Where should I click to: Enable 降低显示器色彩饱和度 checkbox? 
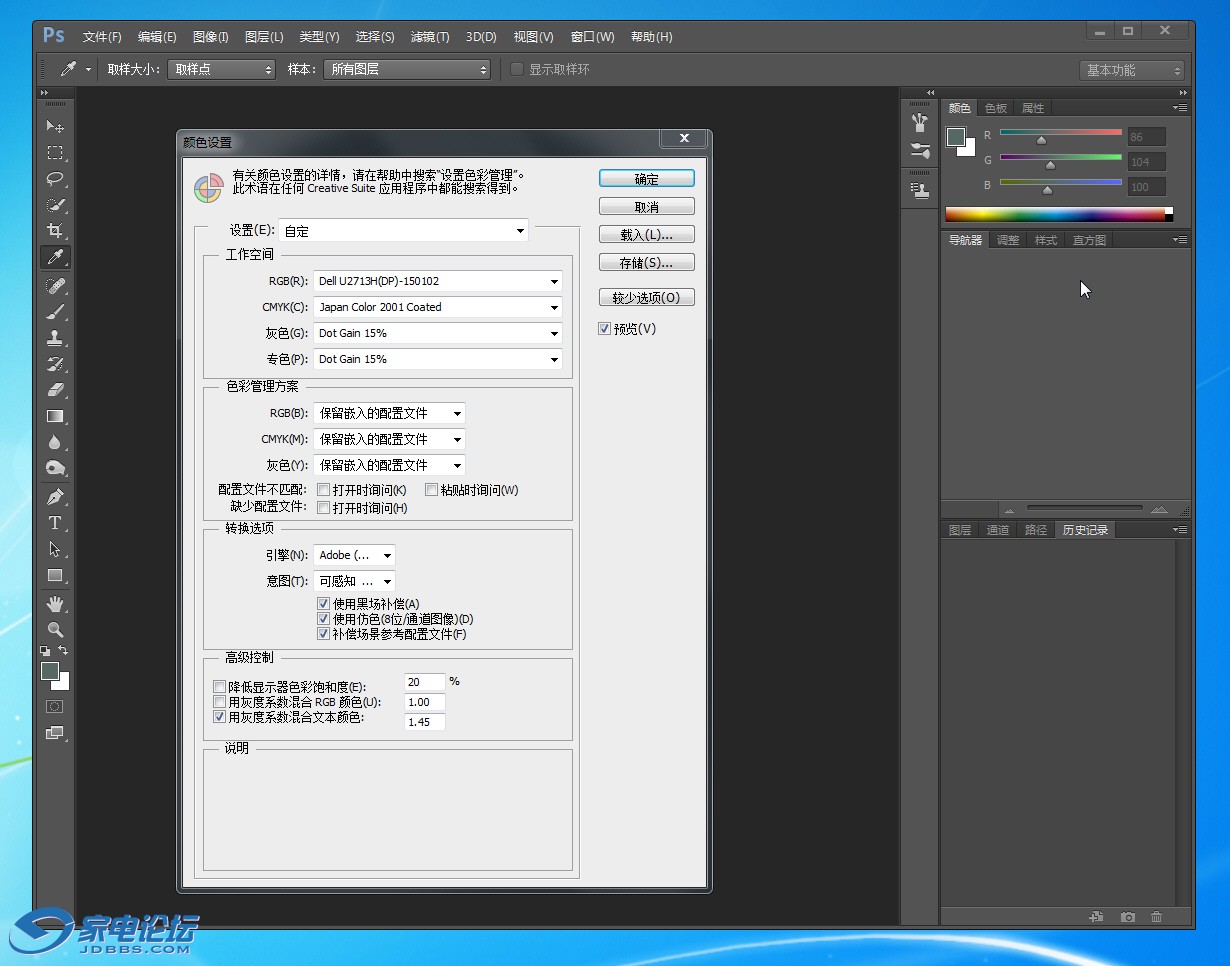[x=220, y=687]
